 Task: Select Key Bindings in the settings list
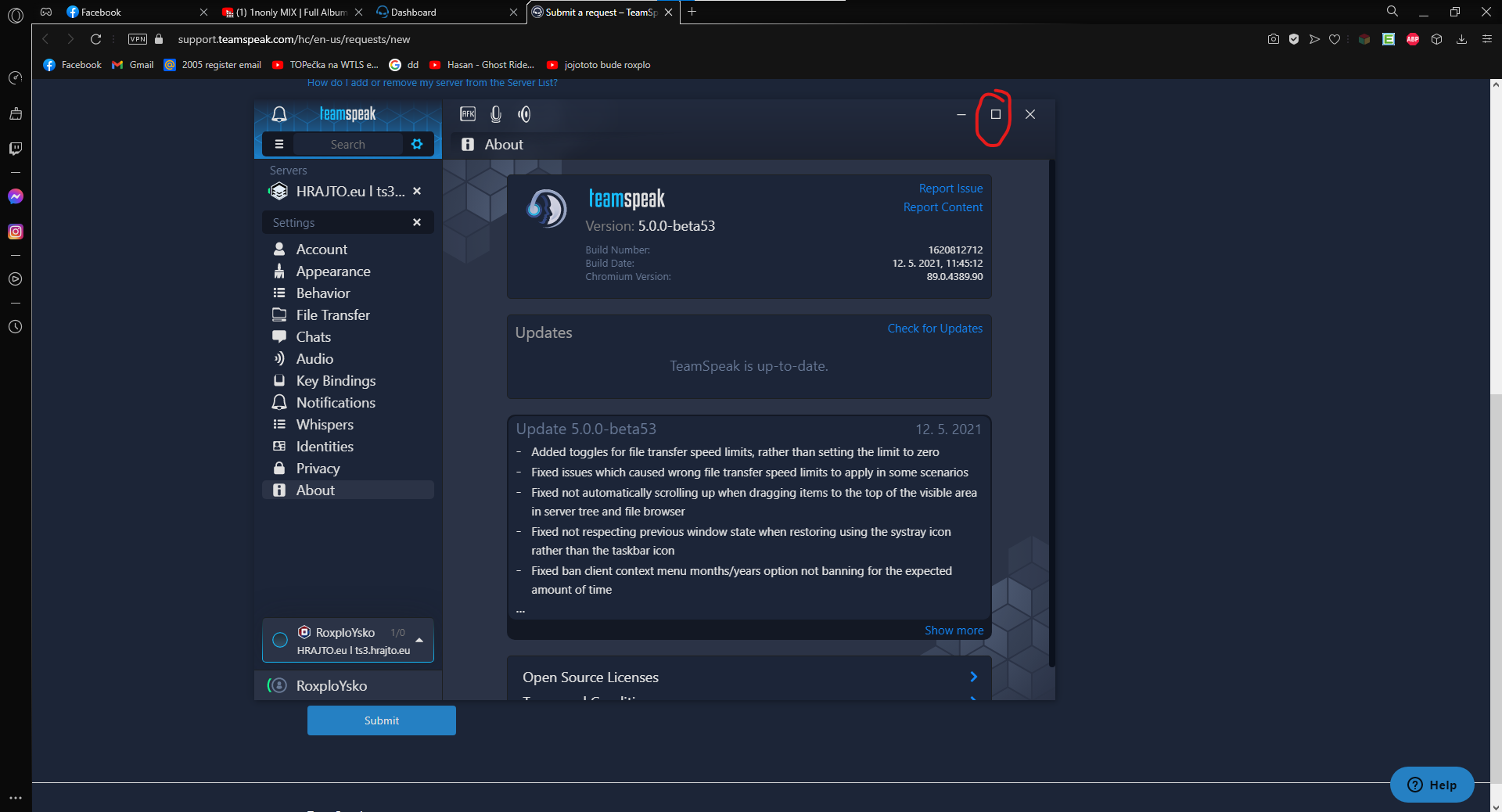(x=336, y=381)
